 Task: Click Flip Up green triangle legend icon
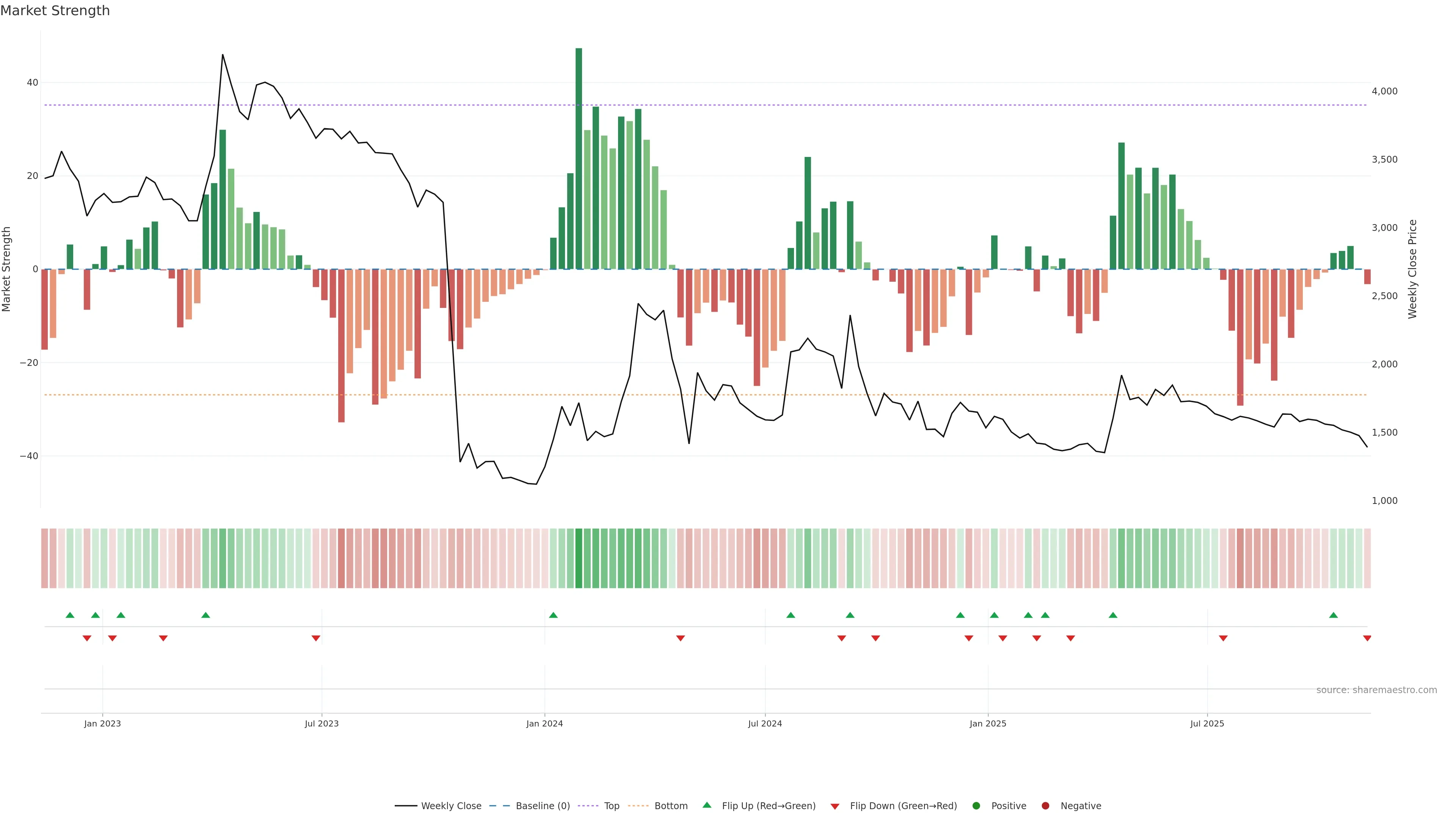coord(706,805)
